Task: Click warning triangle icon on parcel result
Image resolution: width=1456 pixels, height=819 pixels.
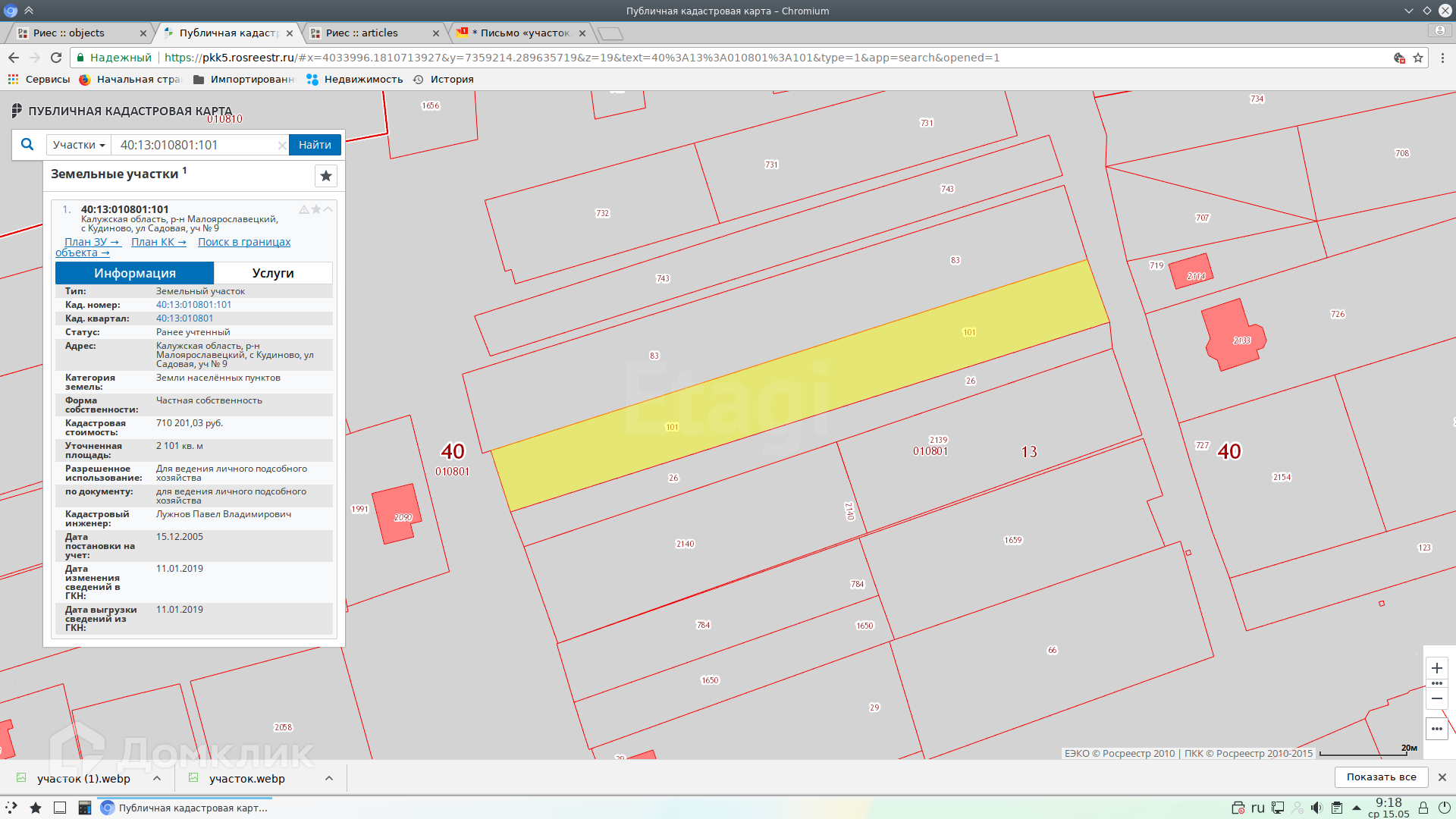Action: coord(304,209)
